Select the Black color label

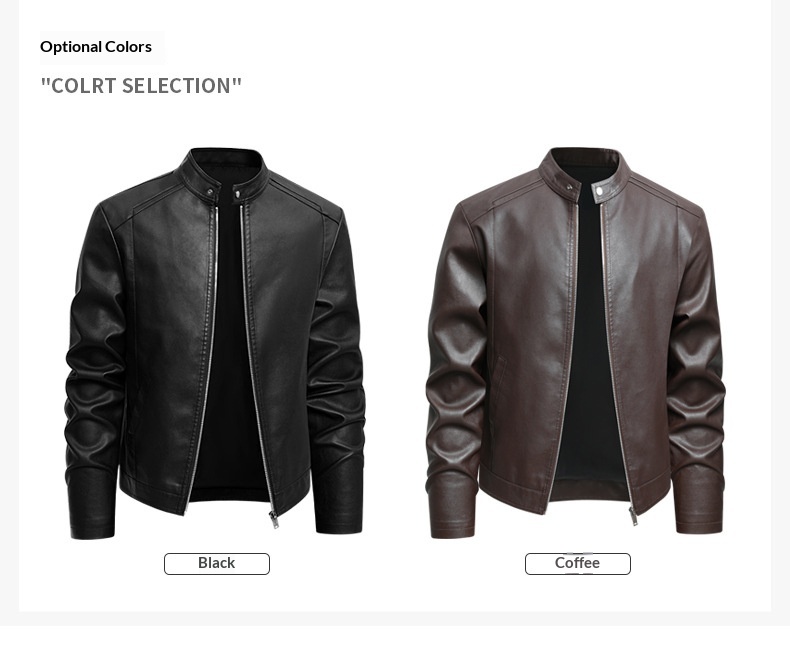(217, 563)
